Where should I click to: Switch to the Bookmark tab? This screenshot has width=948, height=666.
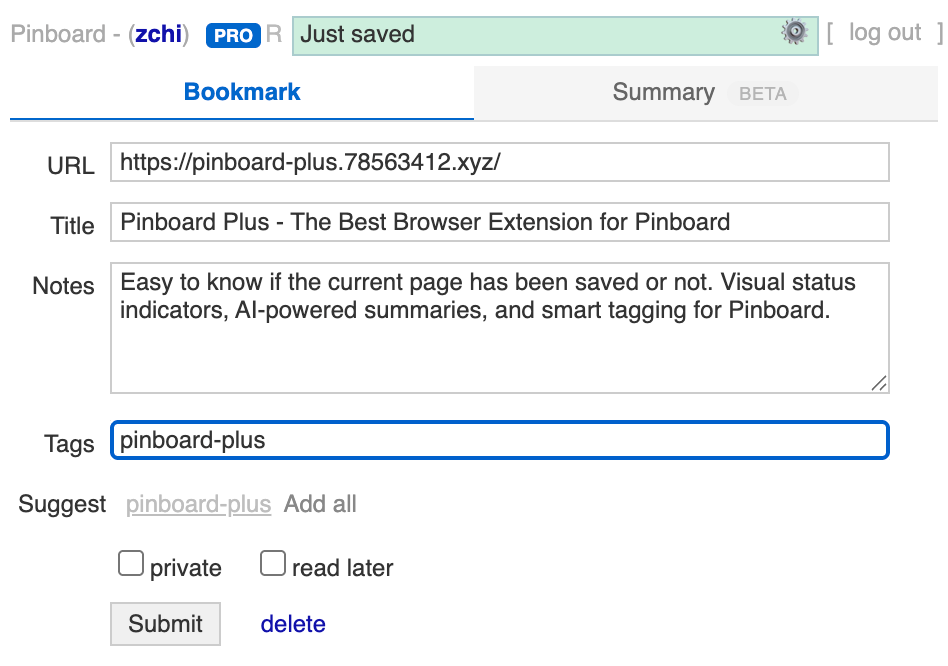click(x=242, y=93)
